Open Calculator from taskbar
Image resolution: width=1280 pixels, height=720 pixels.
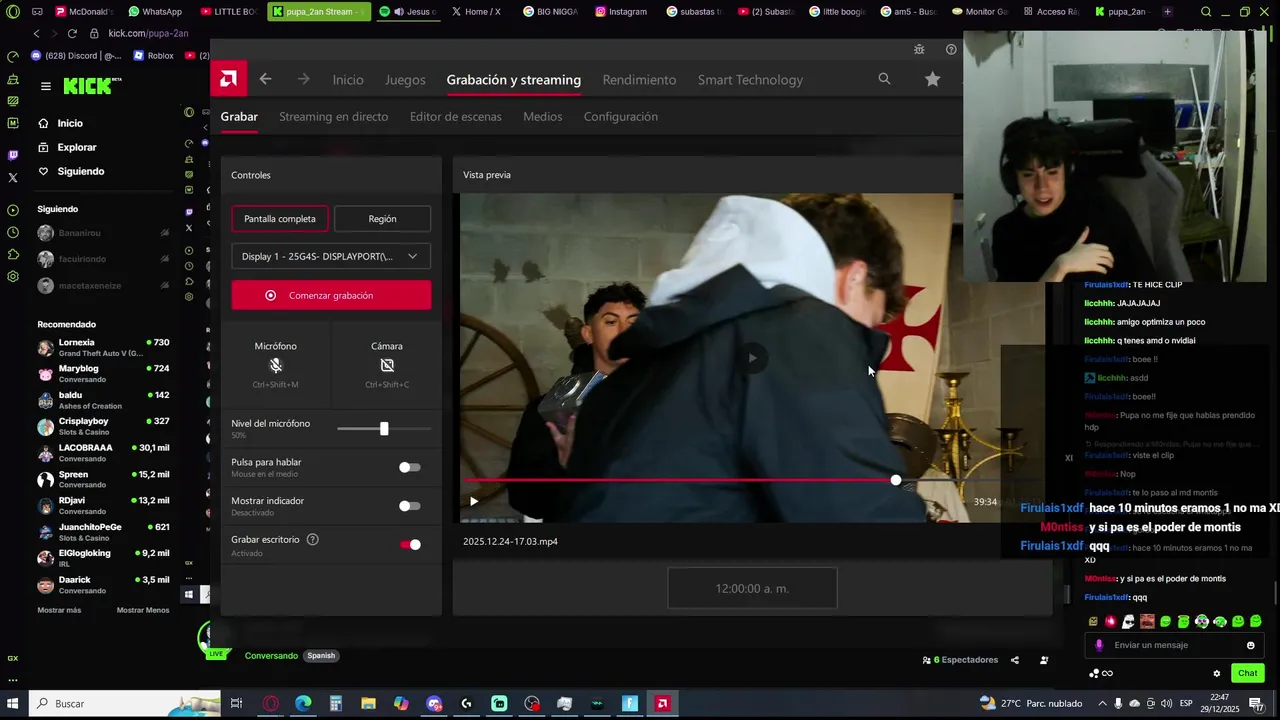pyautogui.click(x=336, y=704)
